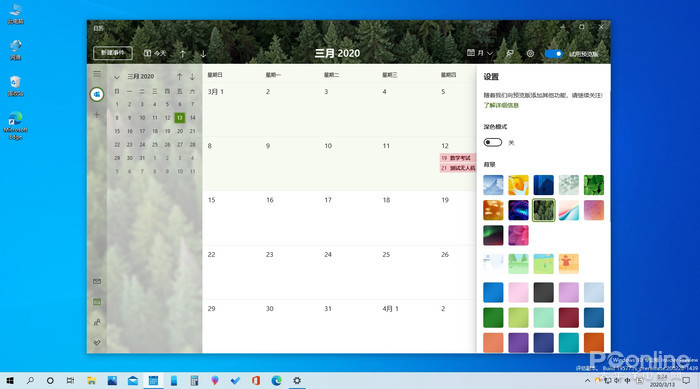Open the 测试无人机 event on the 12th
This screenshot has width=700, height=389.
458,168
